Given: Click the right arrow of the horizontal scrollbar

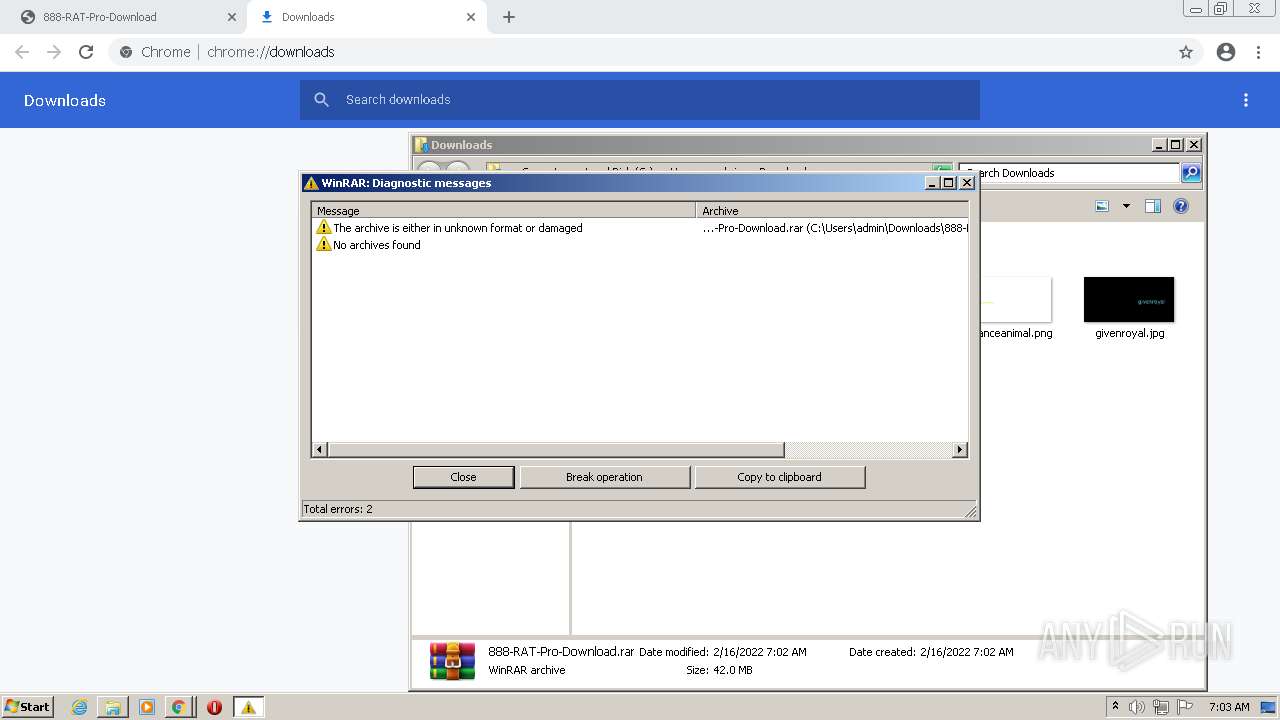Looking at the screenshot, I should click(x=960, y=450).
